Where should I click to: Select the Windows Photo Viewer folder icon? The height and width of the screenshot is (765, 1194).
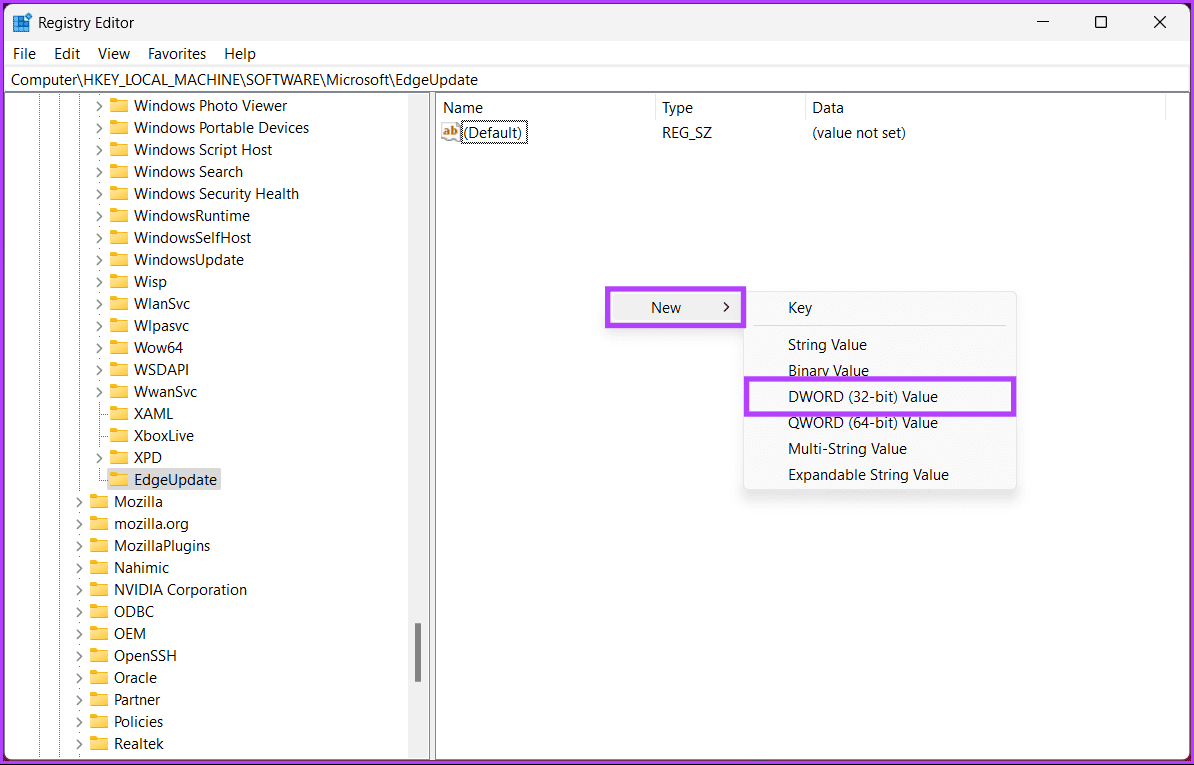coord(119,106)
